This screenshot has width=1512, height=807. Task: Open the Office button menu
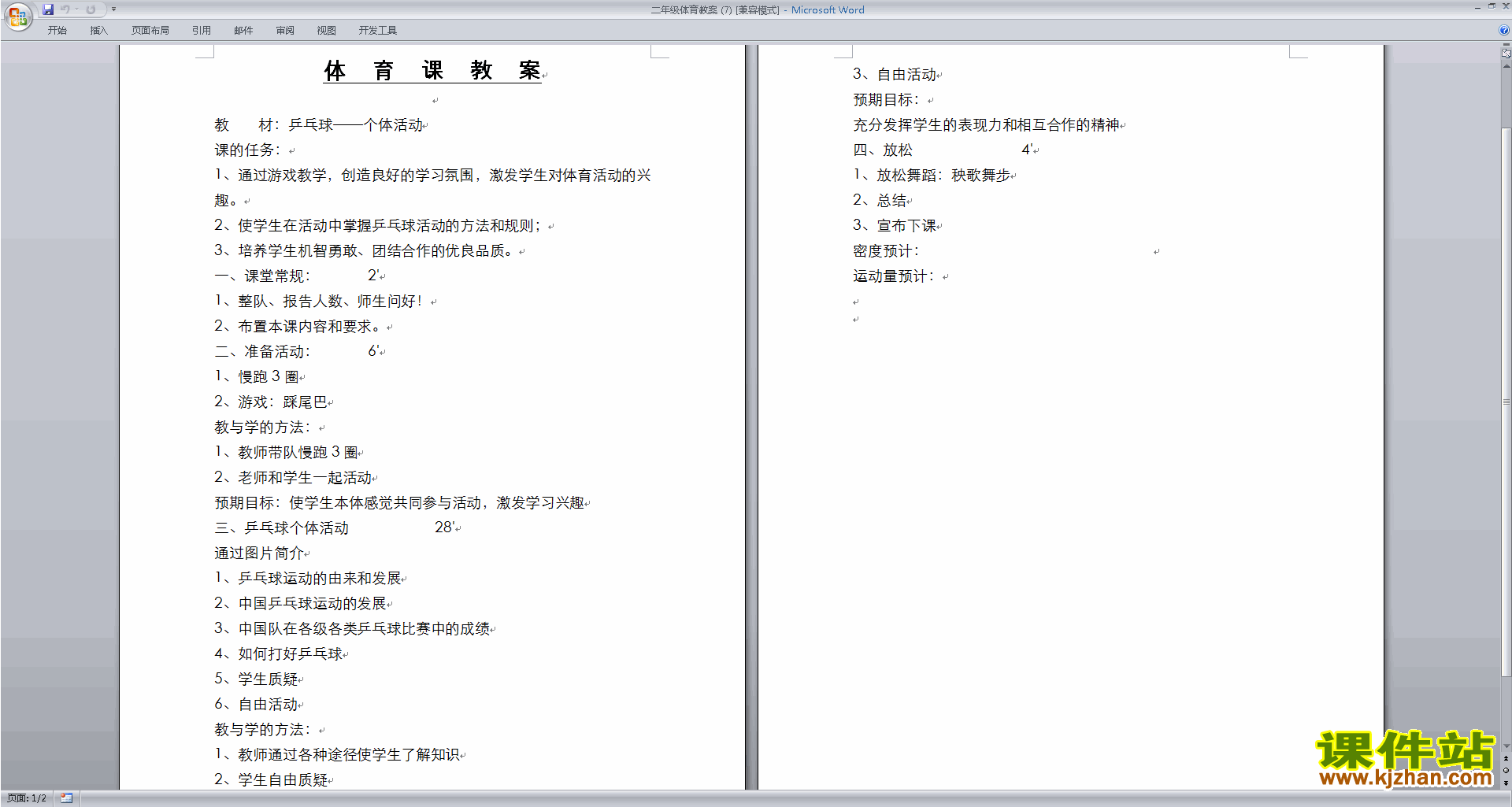tap(17, 17)
